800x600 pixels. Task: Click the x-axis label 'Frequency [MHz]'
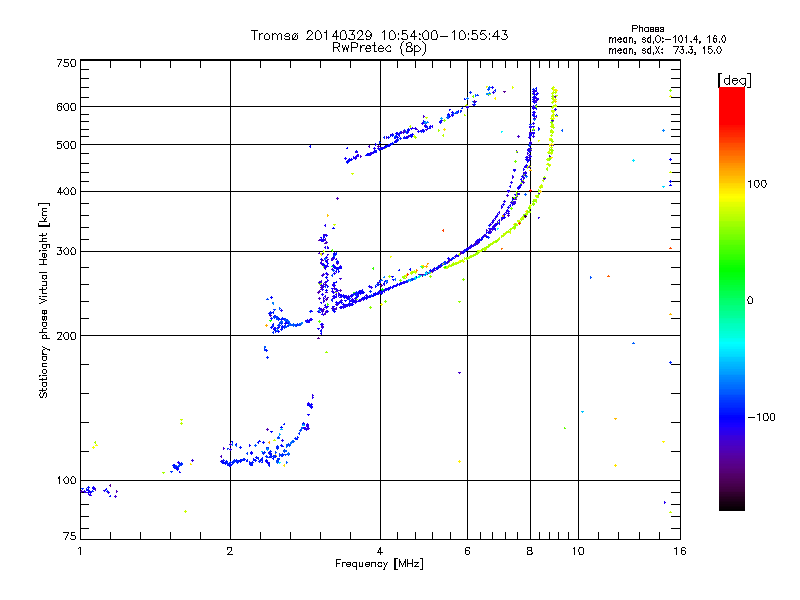pos(379,564)
